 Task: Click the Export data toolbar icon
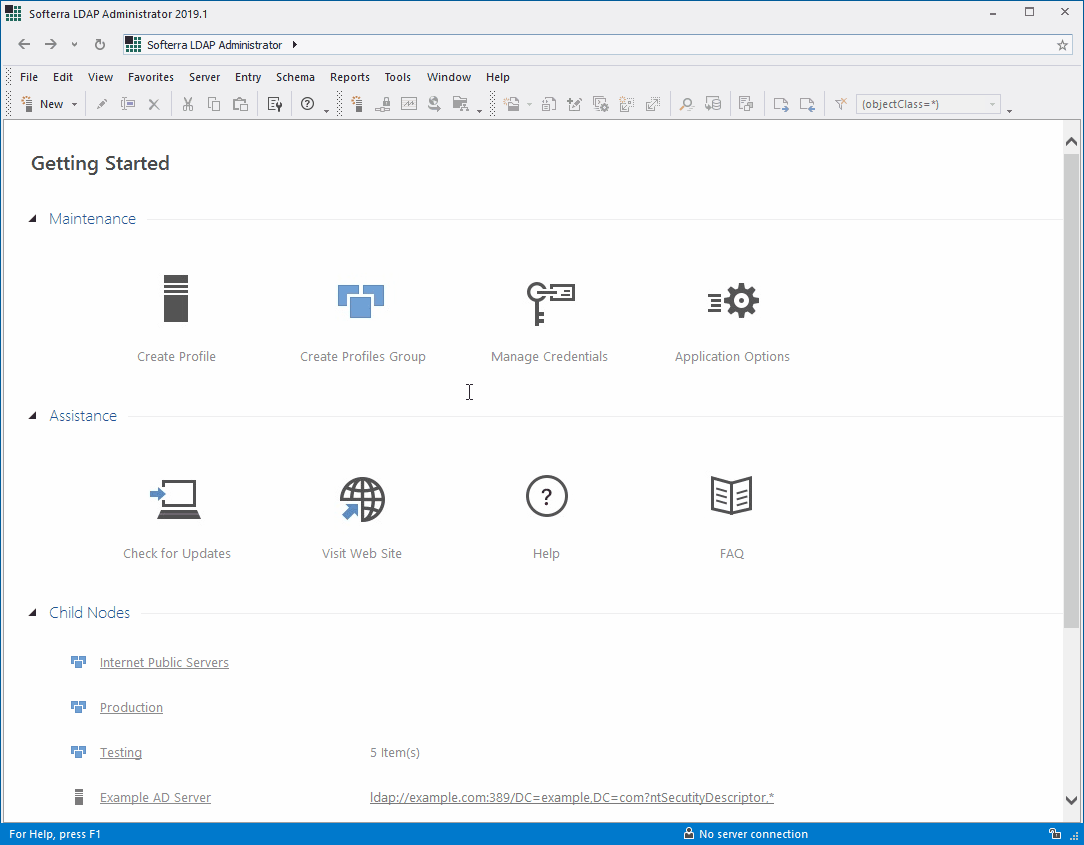click(781, 104)
